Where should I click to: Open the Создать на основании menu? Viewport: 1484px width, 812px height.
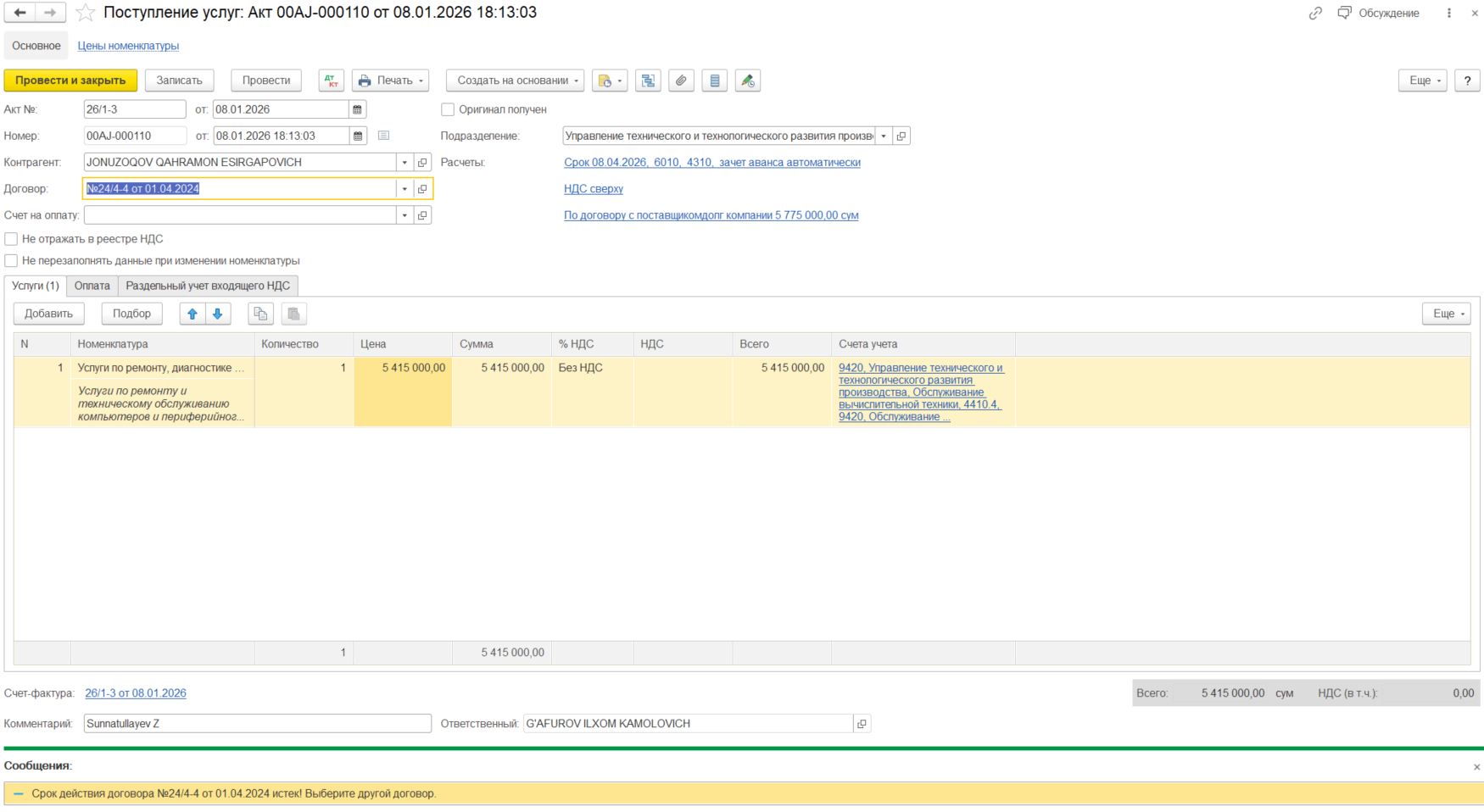coord(516,81)
